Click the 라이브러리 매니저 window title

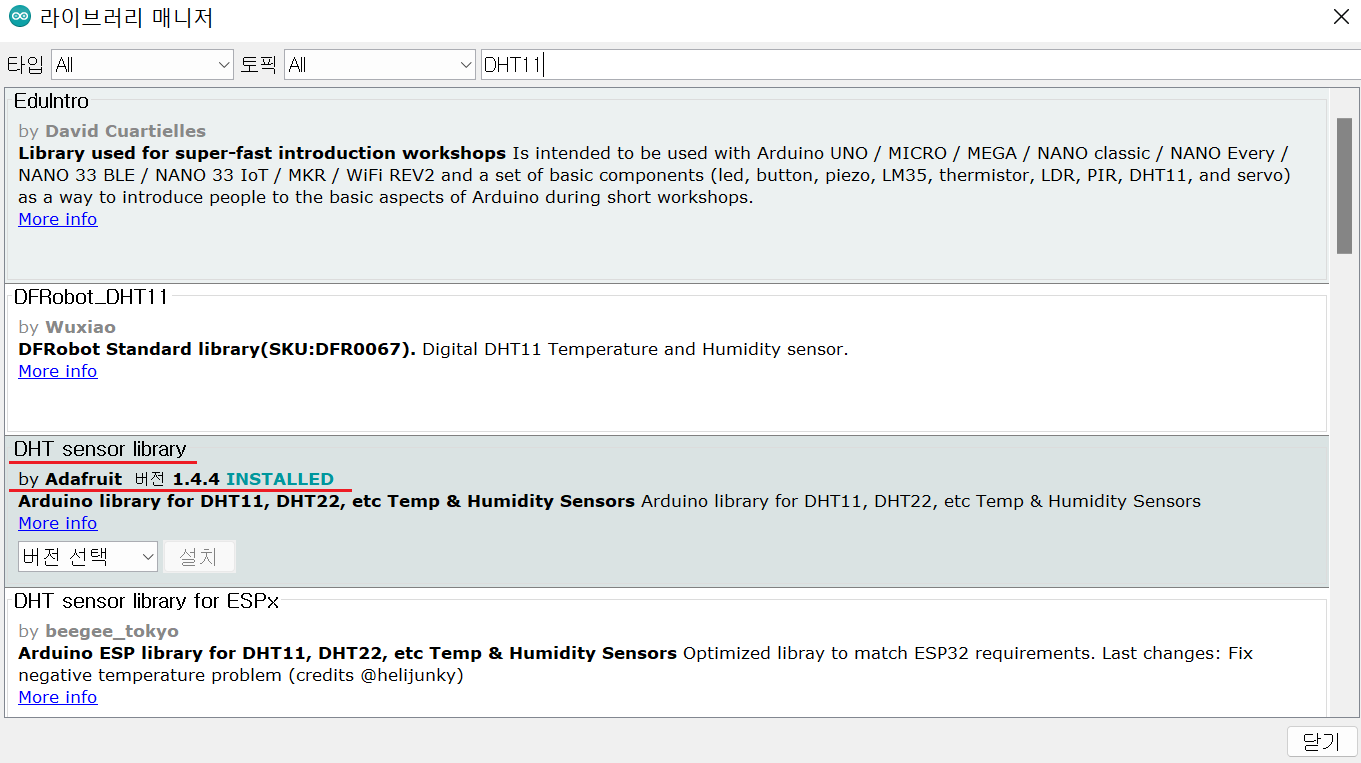(x=126, y=18)
